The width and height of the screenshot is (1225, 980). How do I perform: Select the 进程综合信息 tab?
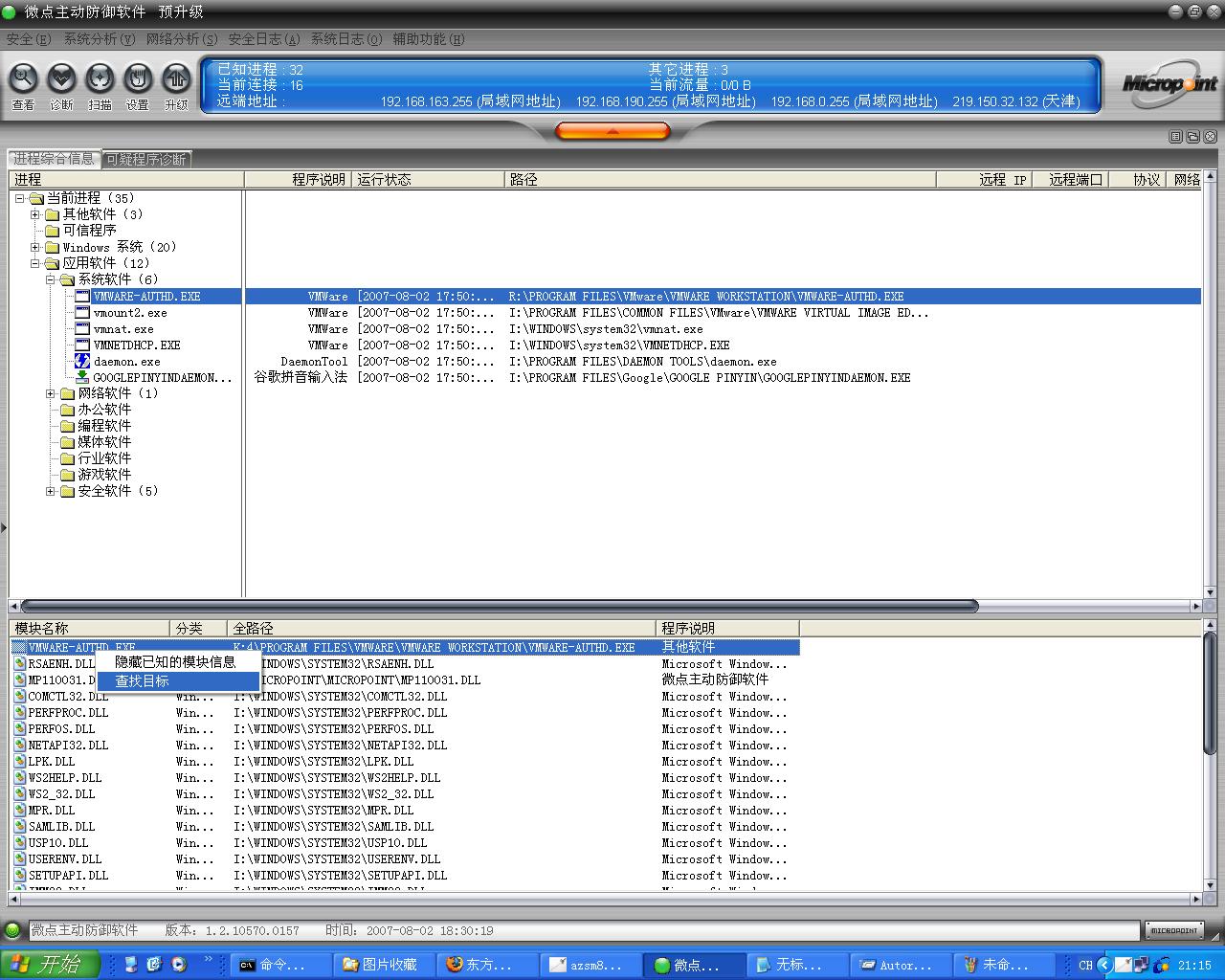pos(55,159)
